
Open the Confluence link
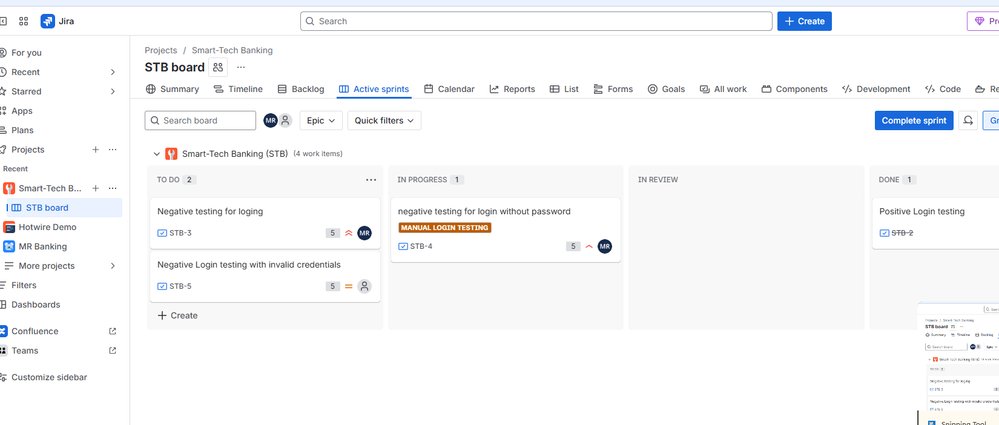(x=34, y=331)
